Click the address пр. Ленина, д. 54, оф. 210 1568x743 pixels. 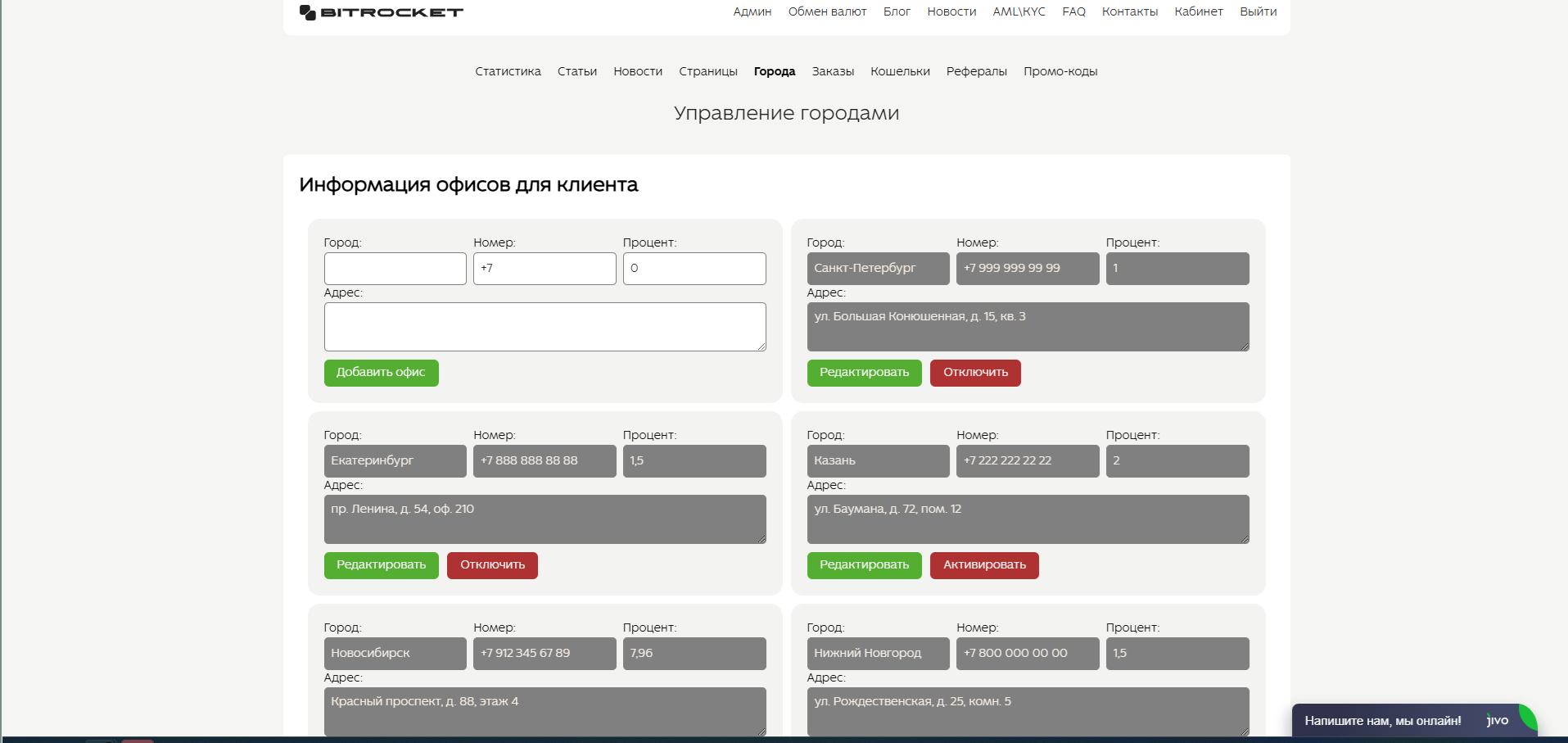click(545, 519)
